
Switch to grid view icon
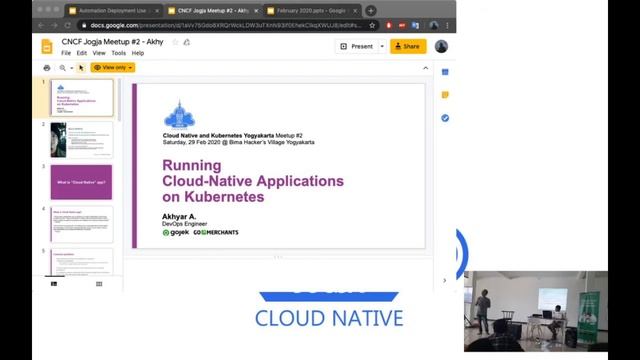99,284
